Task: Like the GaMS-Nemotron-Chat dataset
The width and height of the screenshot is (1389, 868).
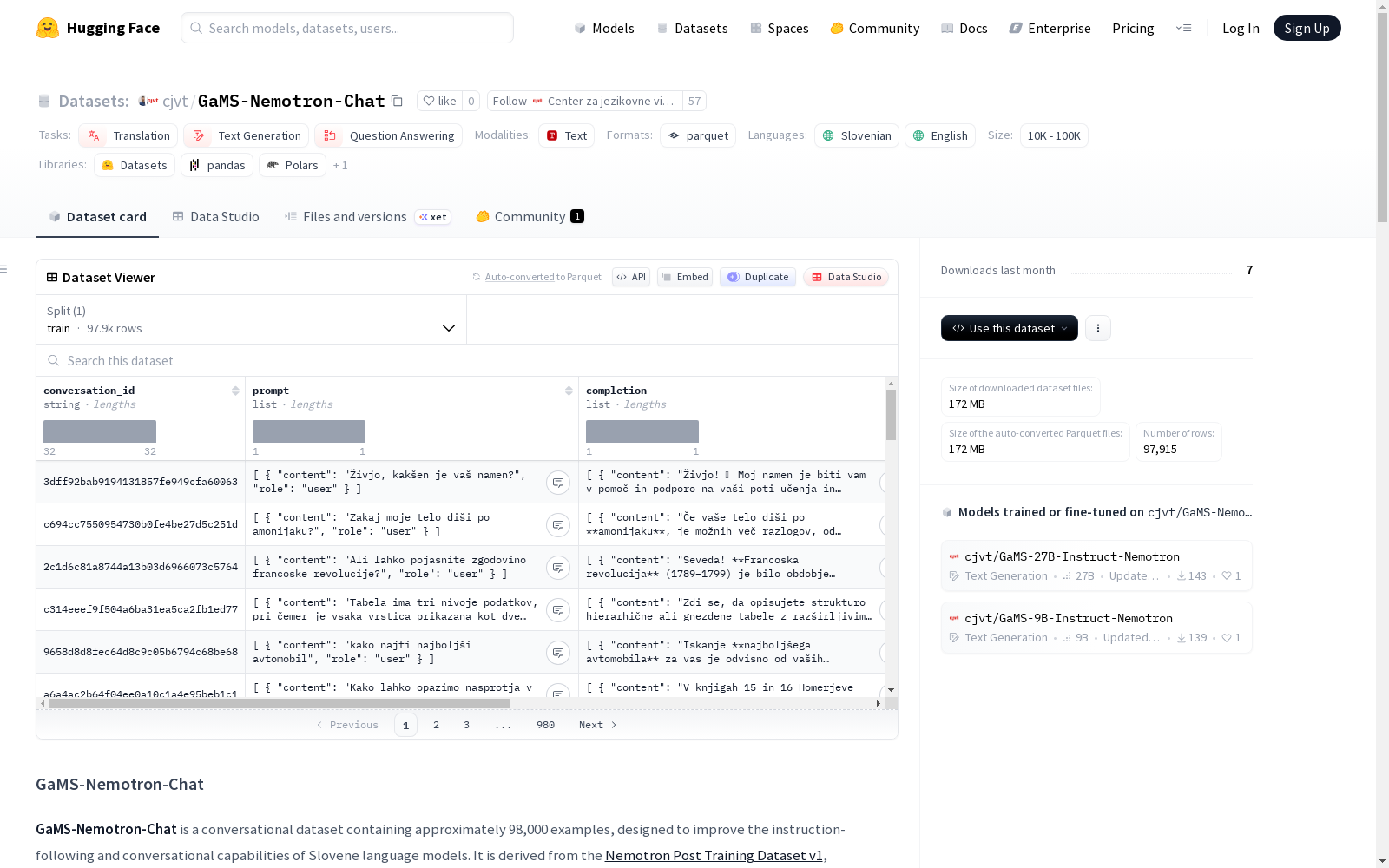Action: (x=439, y=101)
